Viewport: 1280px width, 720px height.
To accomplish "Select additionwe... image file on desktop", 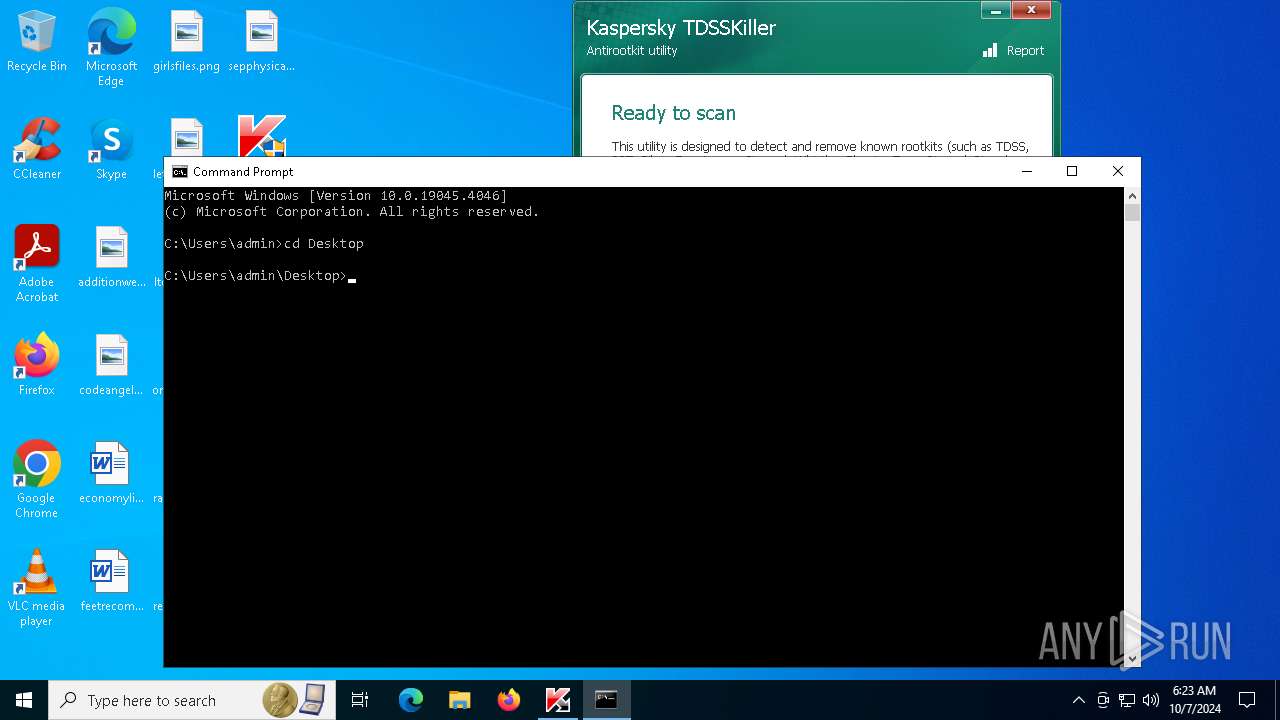I will 111,257.
